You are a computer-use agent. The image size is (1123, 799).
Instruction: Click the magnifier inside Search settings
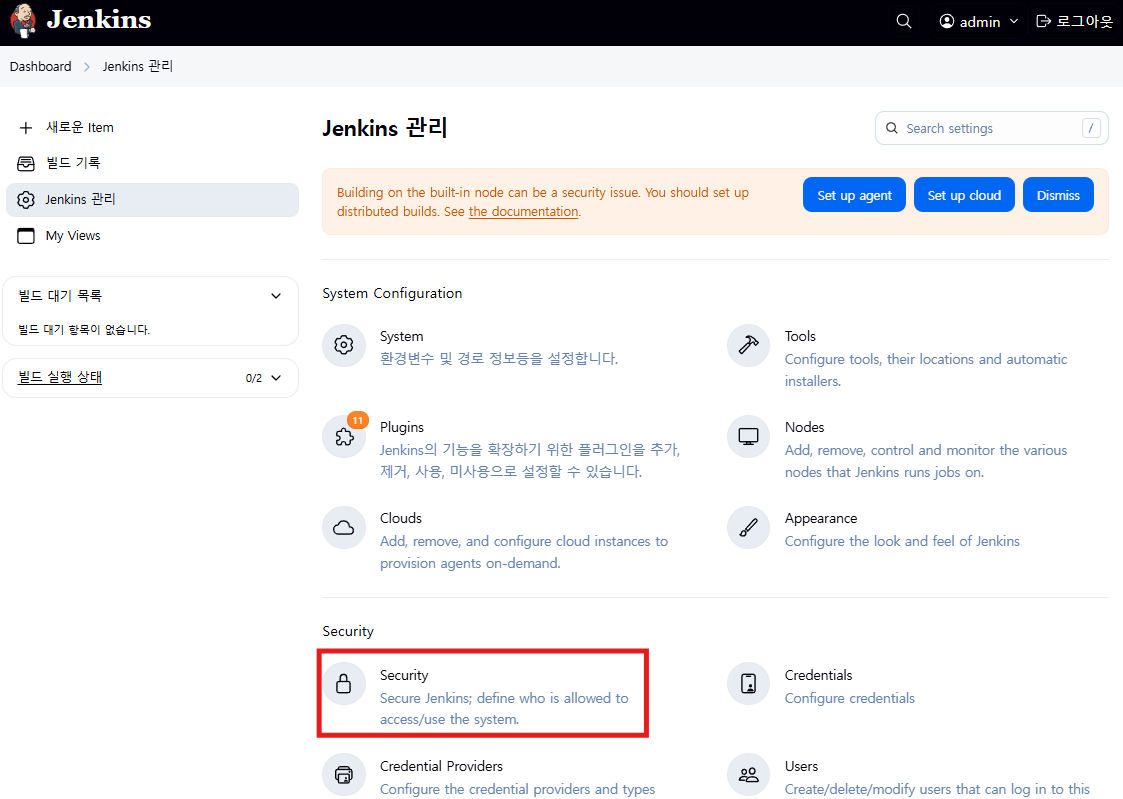tap(892, 128)
